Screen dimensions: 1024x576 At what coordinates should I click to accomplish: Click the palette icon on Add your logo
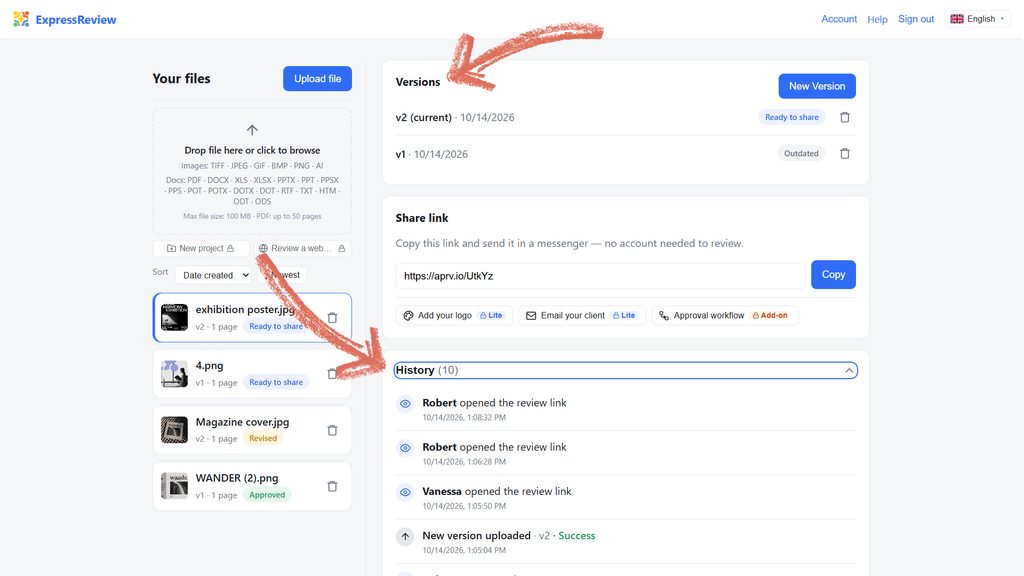(408, 315)
